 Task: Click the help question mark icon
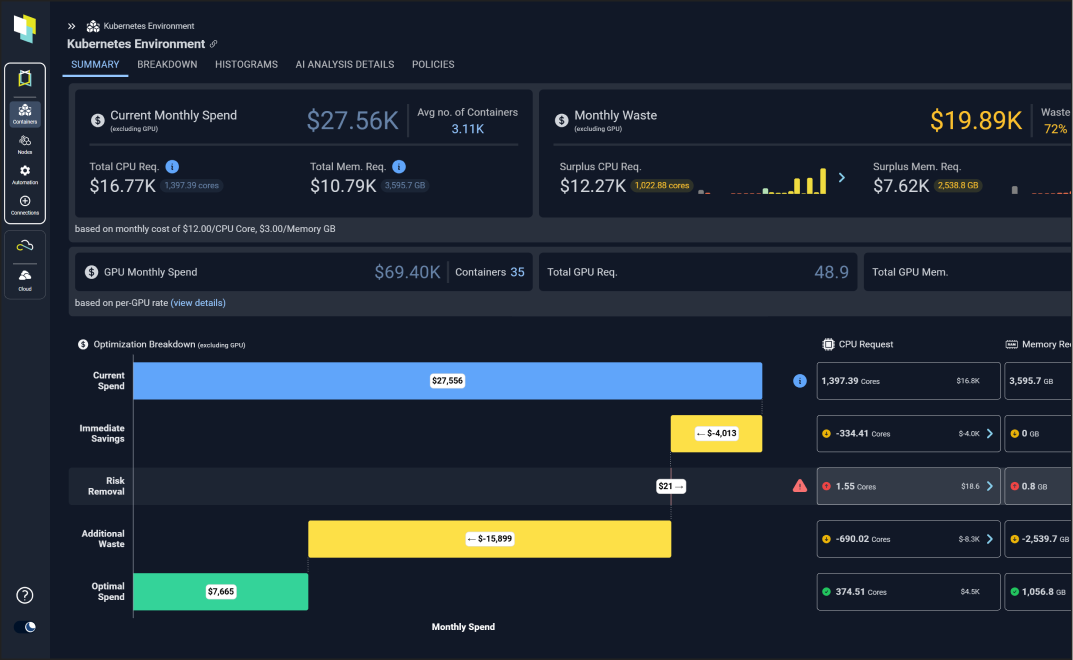pyautogui.click(x=25, y=595)
